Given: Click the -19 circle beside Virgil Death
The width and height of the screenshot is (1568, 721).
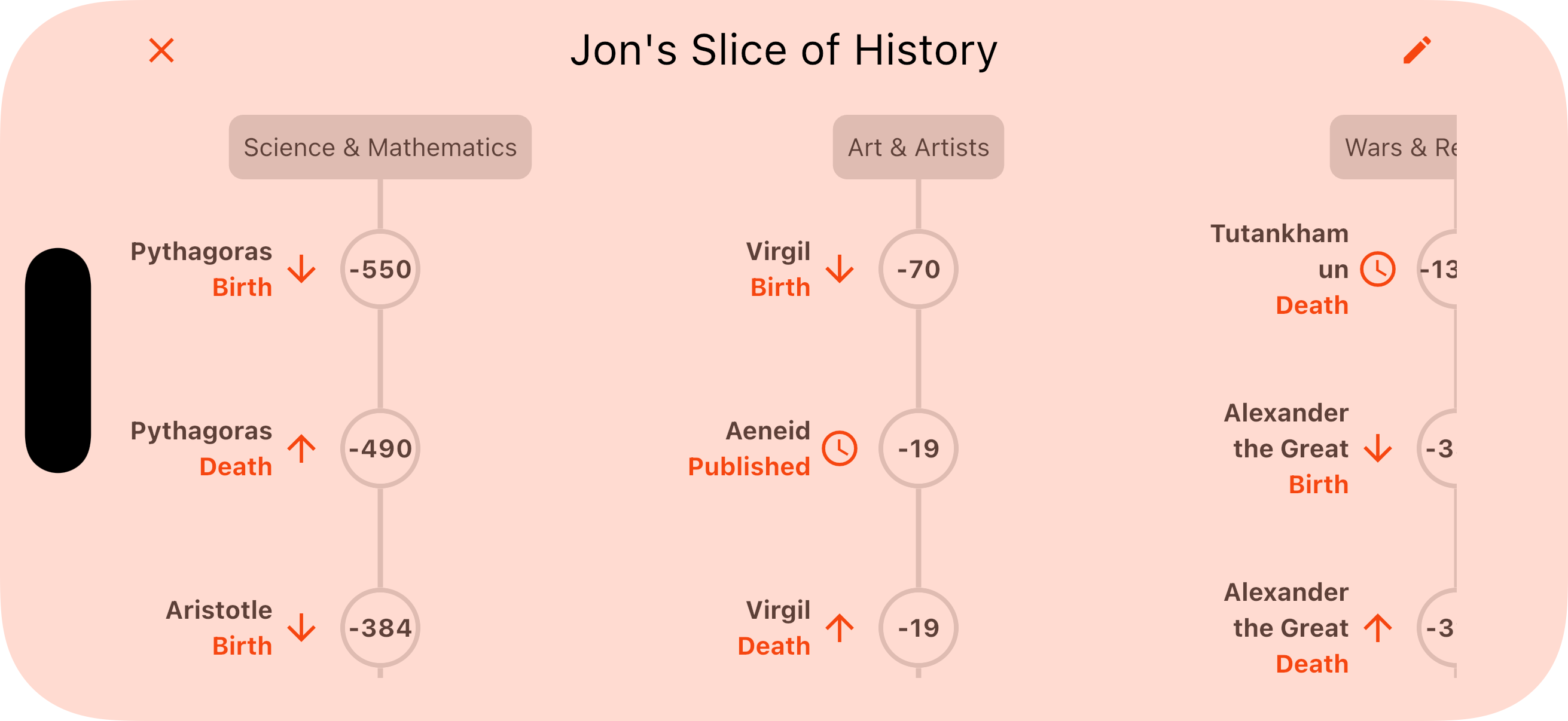Looking at the screenshot, I should click(x=918, y=628).
